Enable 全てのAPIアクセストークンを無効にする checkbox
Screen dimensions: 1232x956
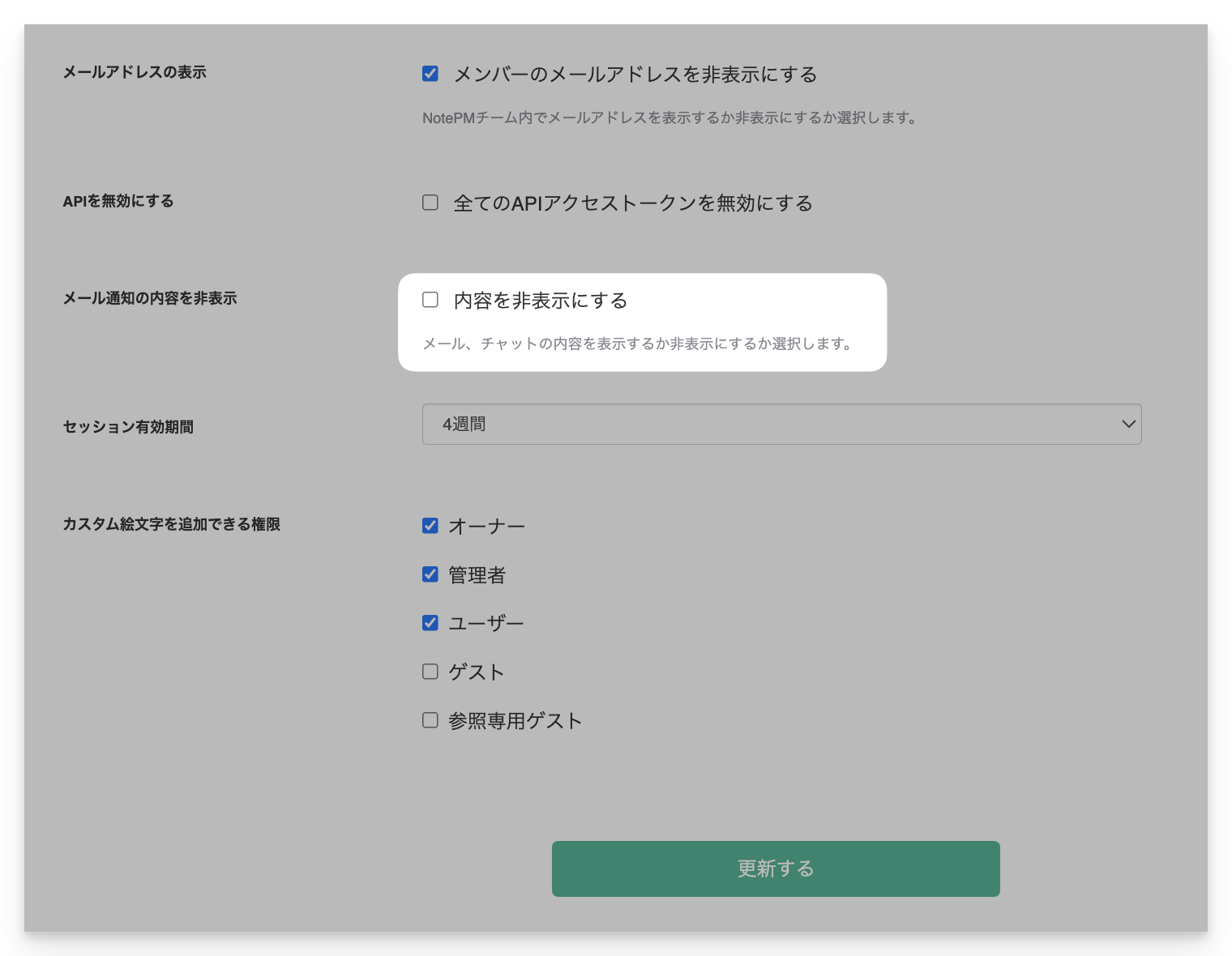pos(430,202)
